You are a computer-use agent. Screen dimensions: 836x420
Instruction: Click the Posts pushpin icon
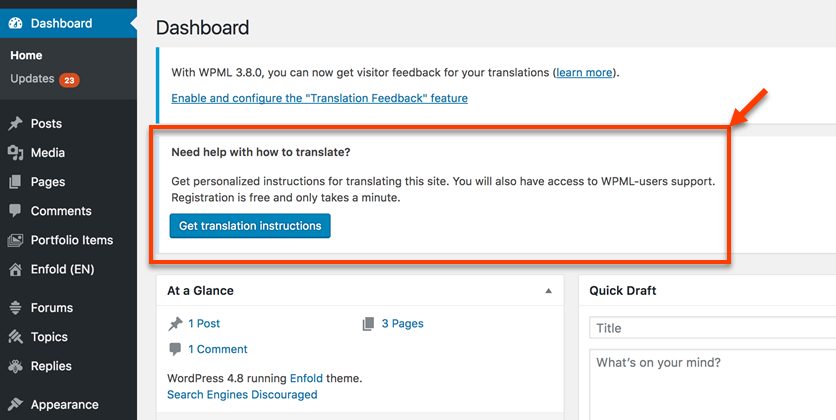click(x=15, y=124)
